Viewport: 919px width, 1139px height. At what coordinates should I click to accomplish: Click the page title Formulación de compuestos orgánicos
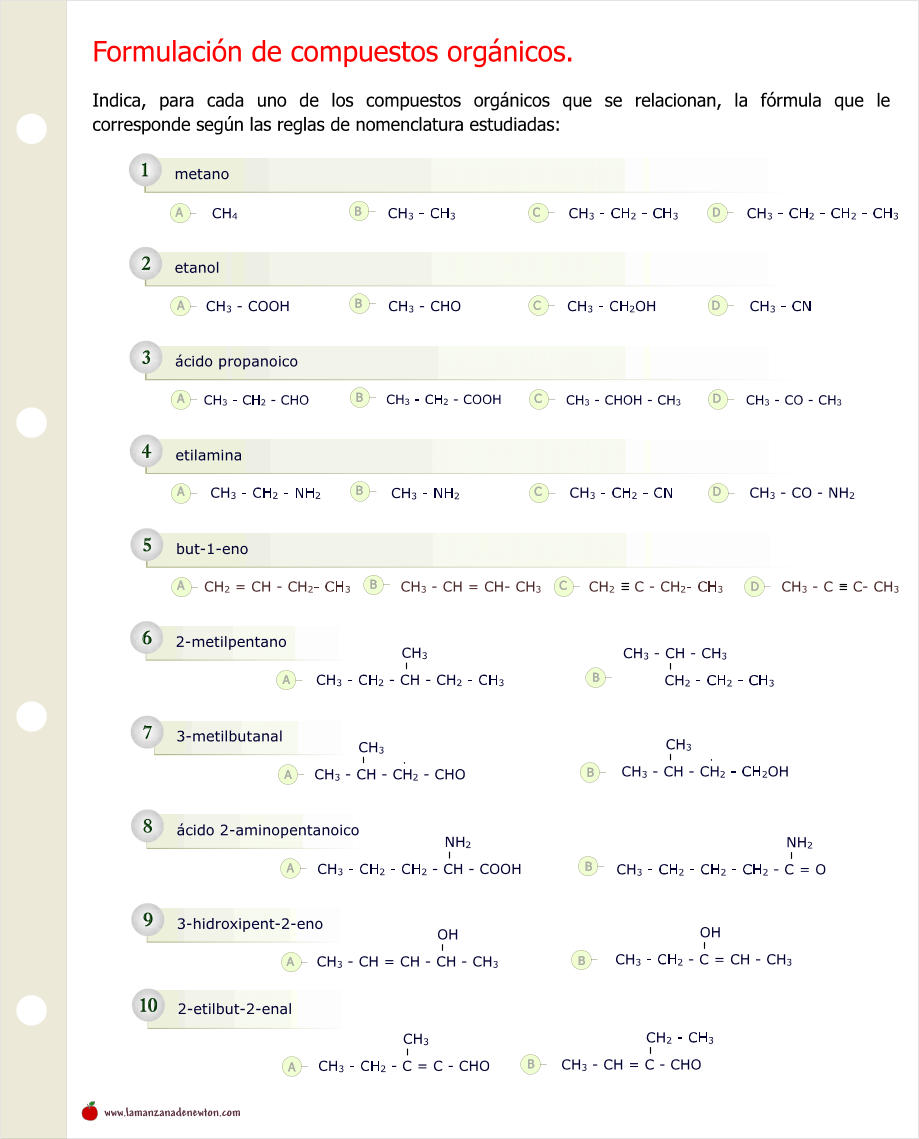click(x=332, y=52)
